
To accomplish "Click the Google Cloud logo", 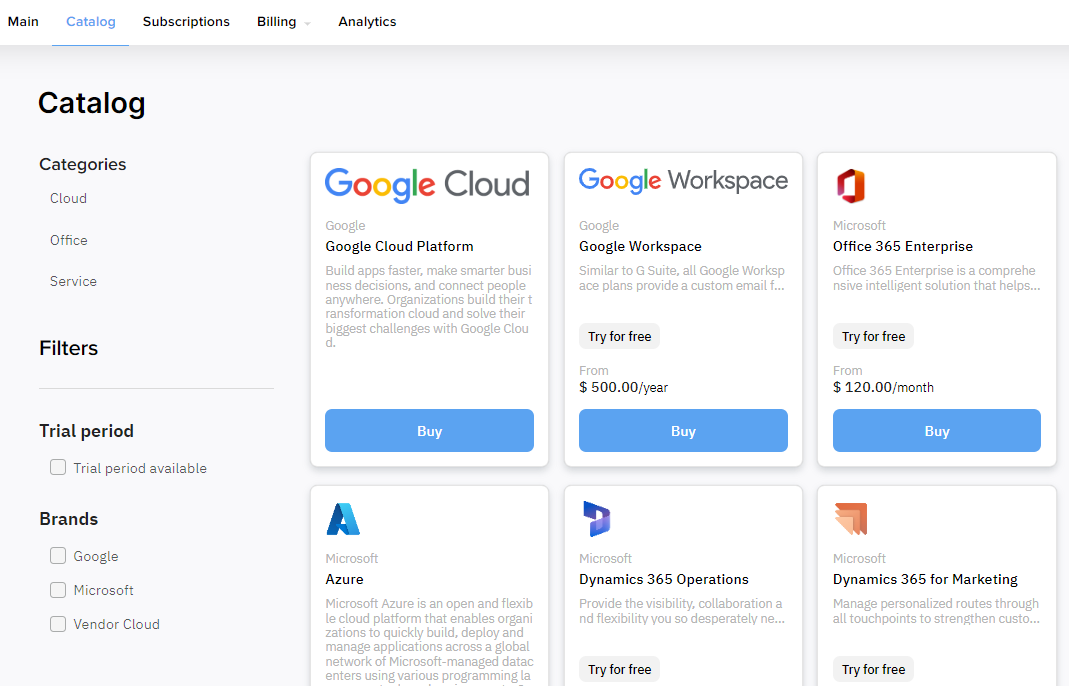I will coord(427,185).
